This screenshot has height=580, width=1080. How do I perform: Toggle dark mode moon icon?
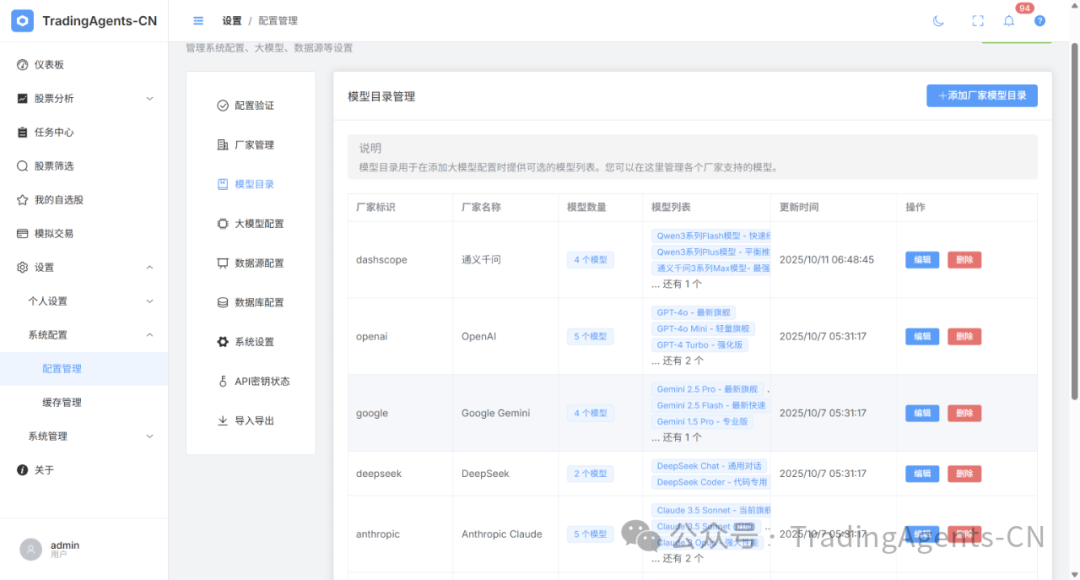(938, 21)
